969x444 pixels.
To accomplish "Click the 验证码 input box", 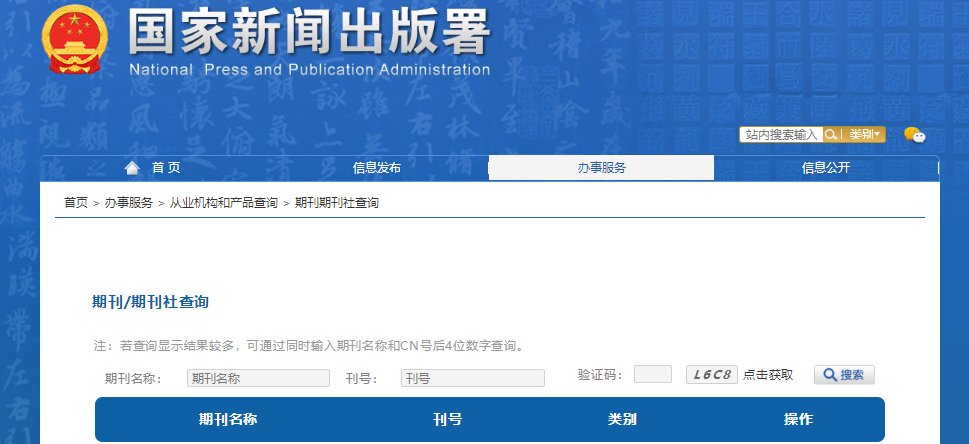I will pyautogui.click(x=653, y=374).
